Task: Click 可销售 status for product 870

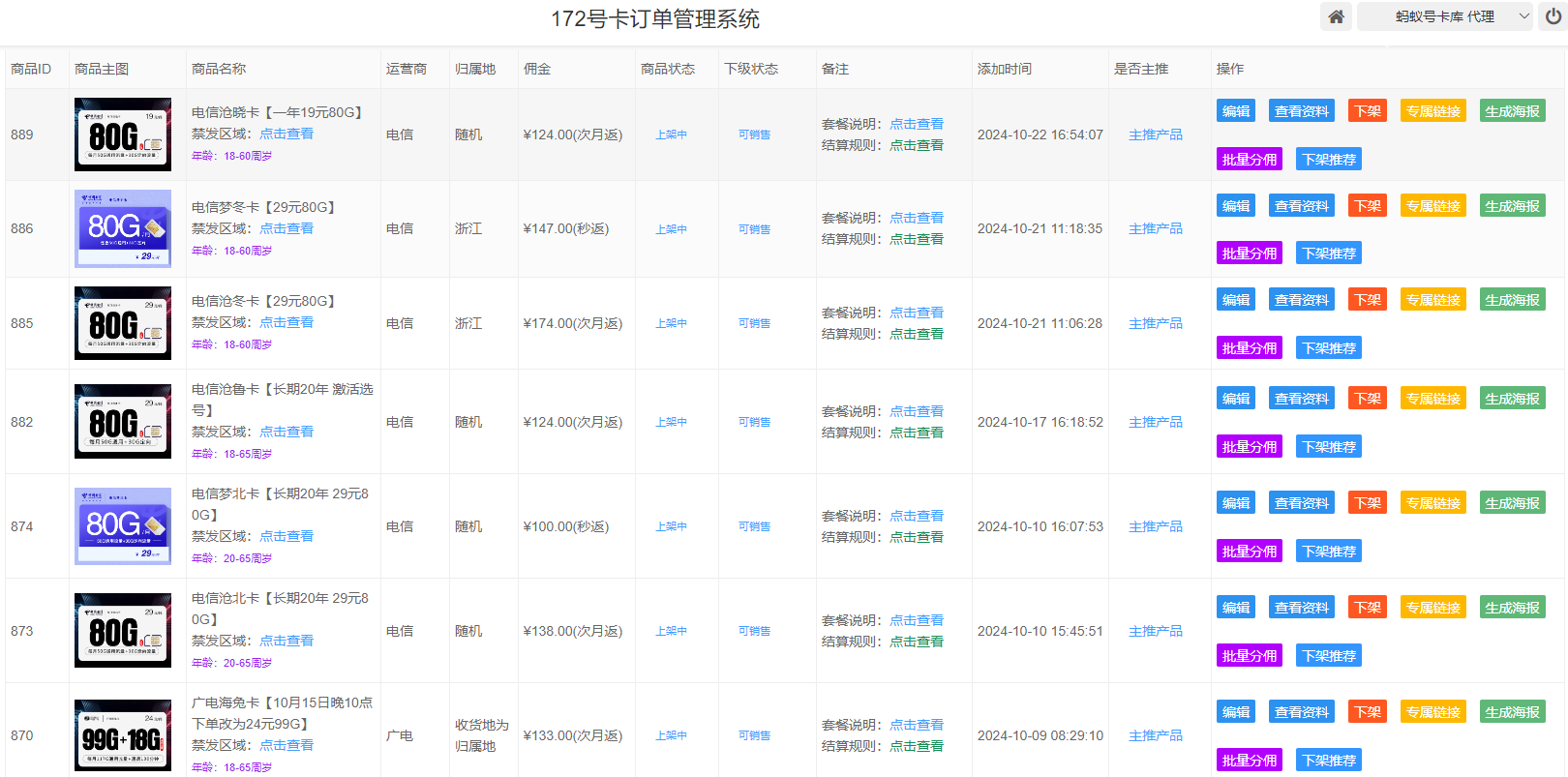Action: 754,735
